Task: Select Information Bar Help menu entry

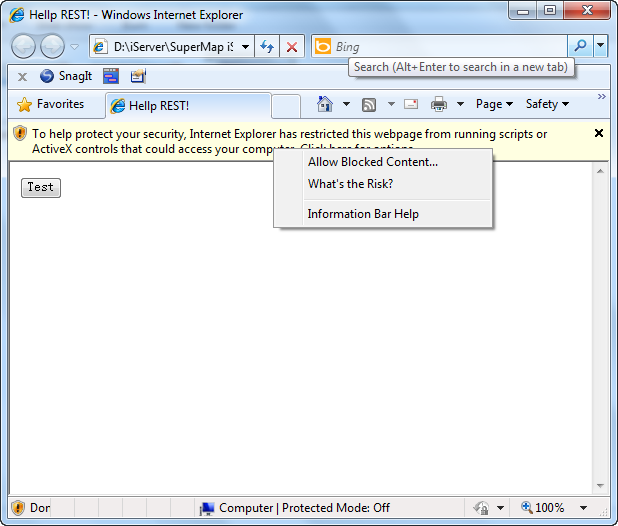Action: click(x=363, y=214)
